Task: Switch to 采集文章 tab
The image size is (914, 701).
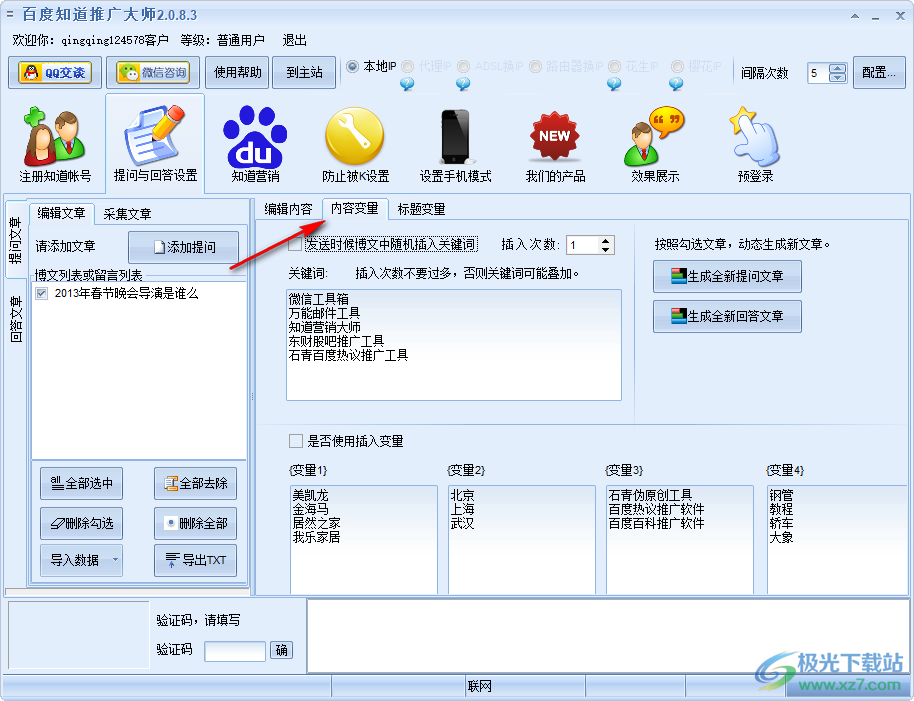Action: coord(127,214)
